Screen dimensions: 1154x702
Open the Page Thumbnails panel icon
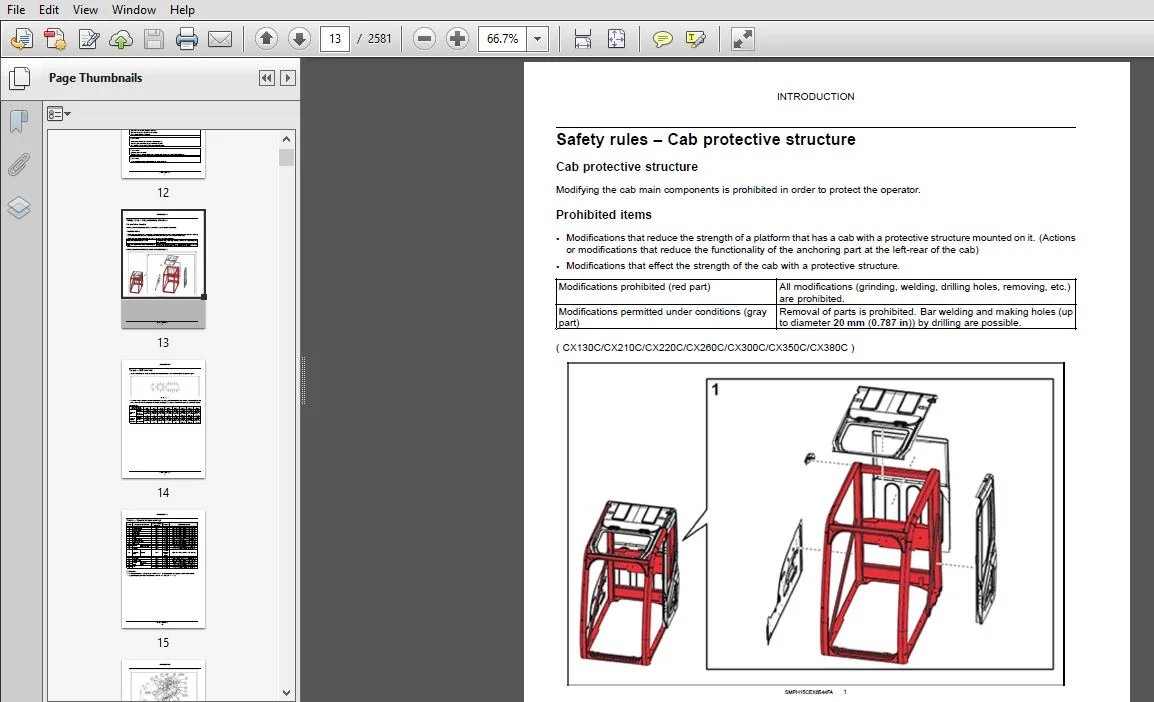click(19, 78)
